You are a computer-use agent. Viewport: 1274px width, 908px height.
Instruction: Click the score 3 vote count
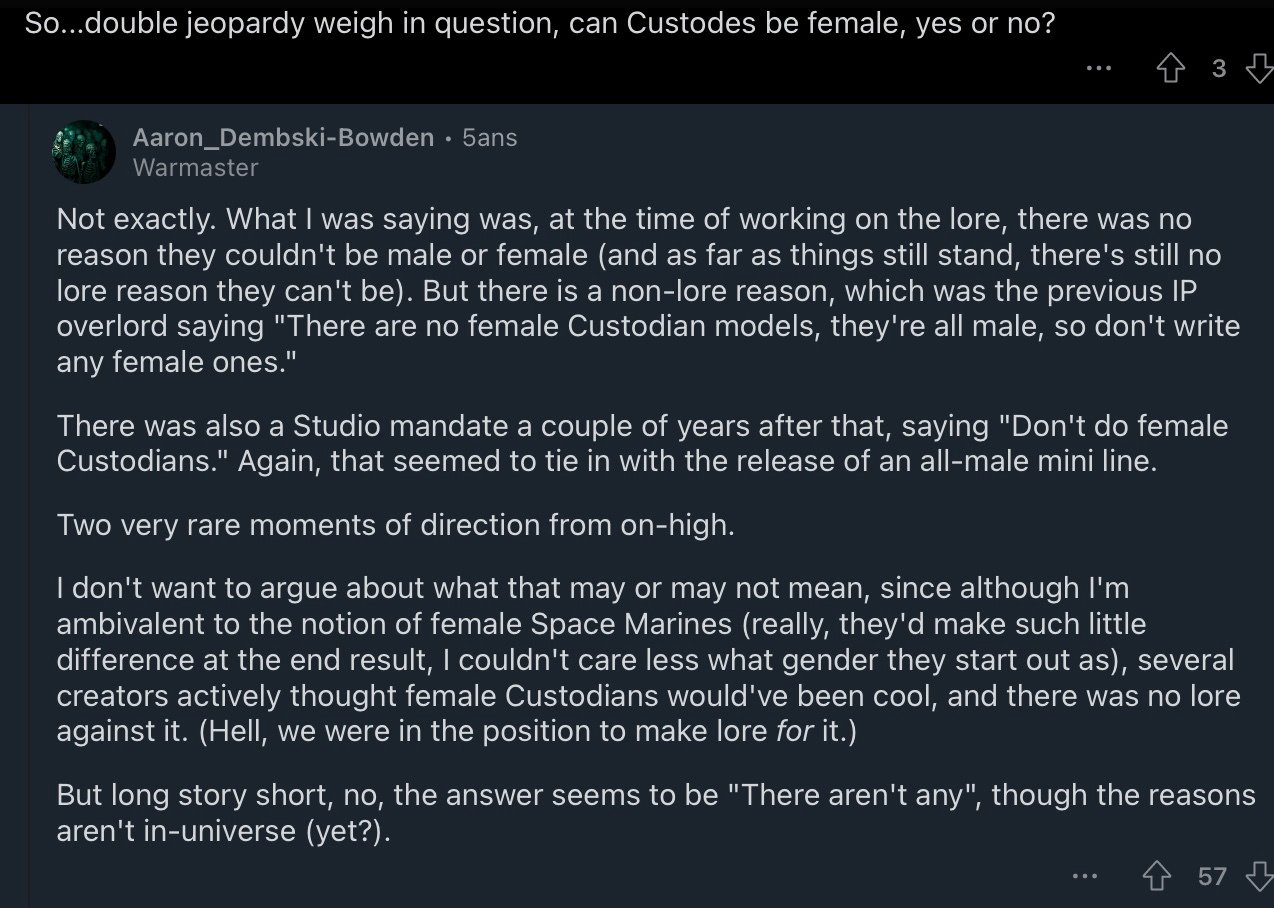[x=1218, y=68]
